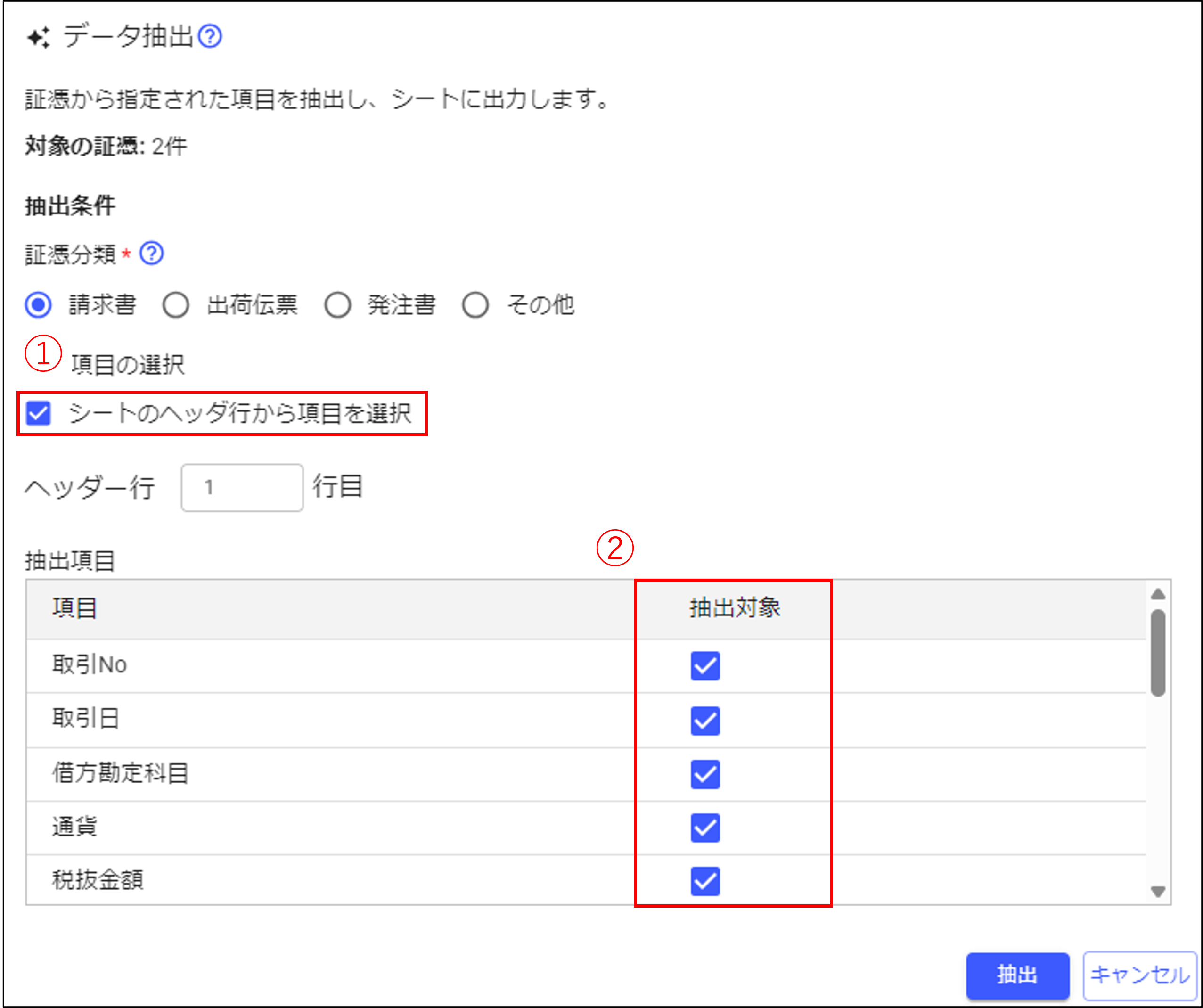Click the sparkle icon beside データ抽出

(x=39, y=38)
